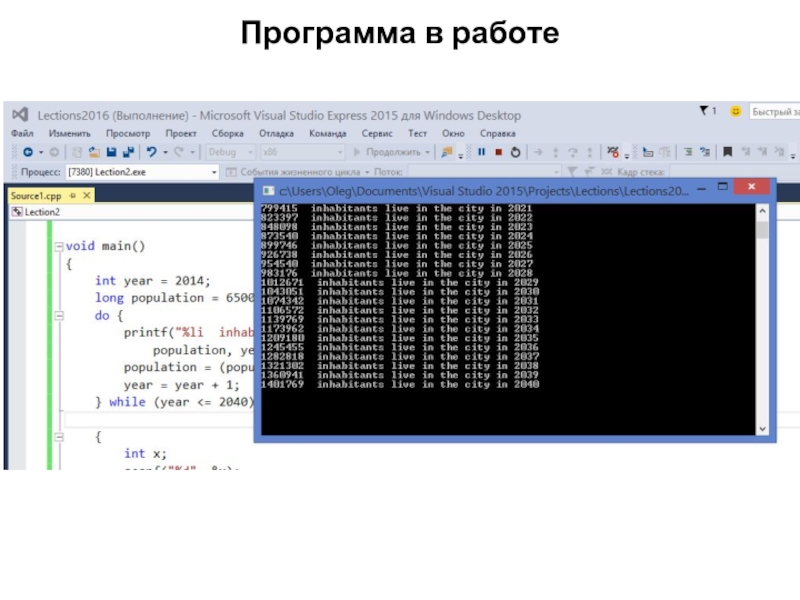Expand the События жизненного цикла dropdown
The width and height of the screenshot is (800, 600).
pos(367,172)
